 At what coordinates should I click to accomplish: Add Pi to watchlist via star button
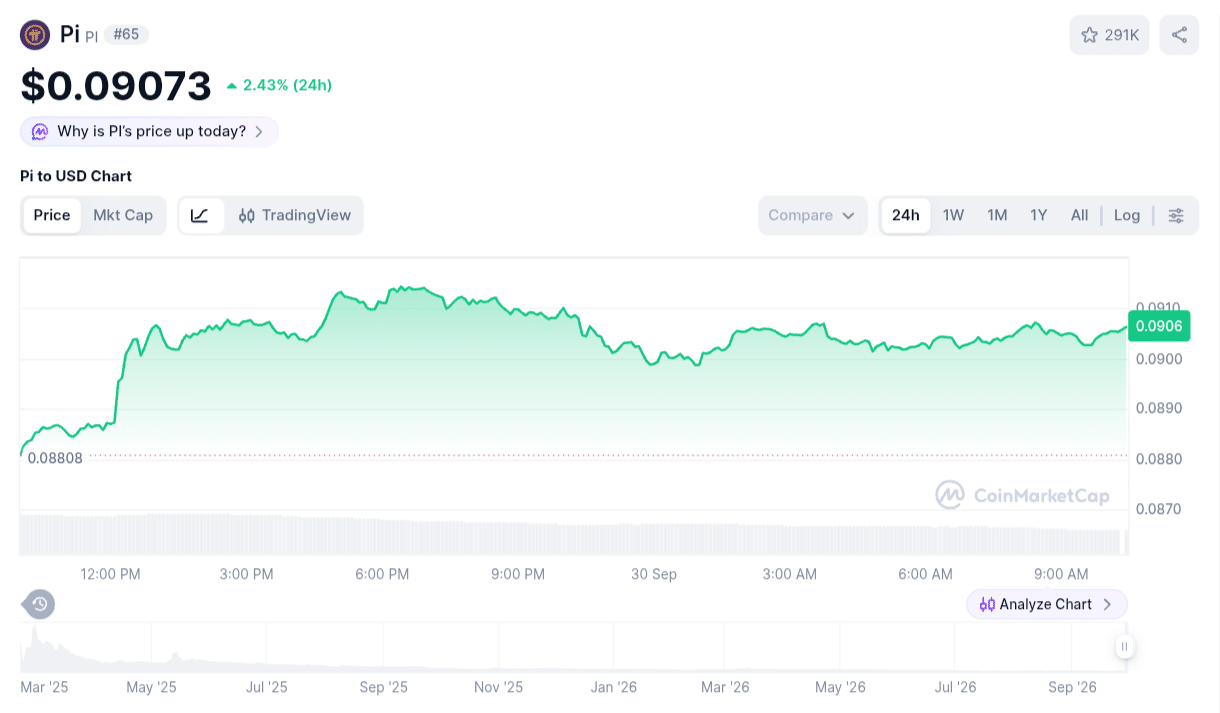[1110, 35]
